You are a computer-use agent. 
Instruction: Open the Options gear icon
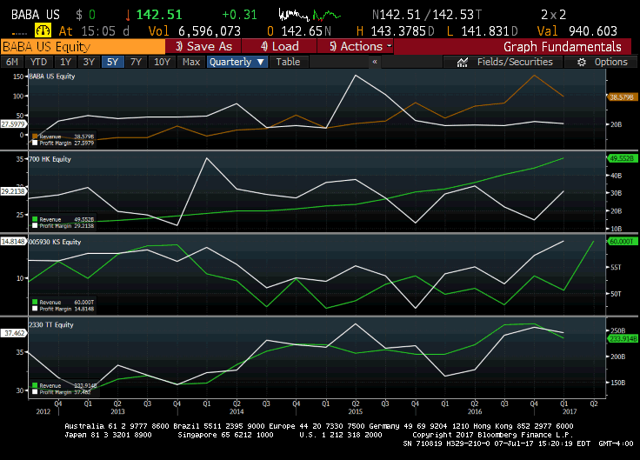pos(582,62)
